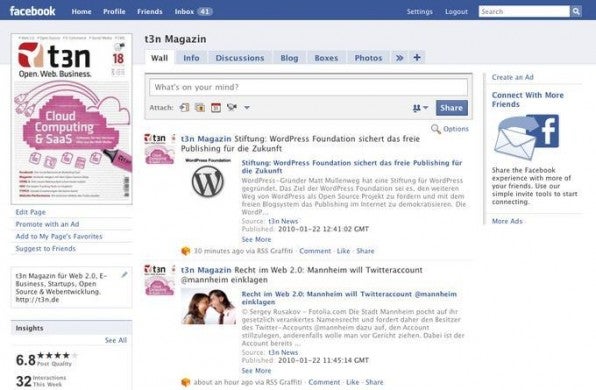The height and width of the screenshot is (390, 596).
Task: Click t3n Magazin name on Mannheim post
Action: 206,270
